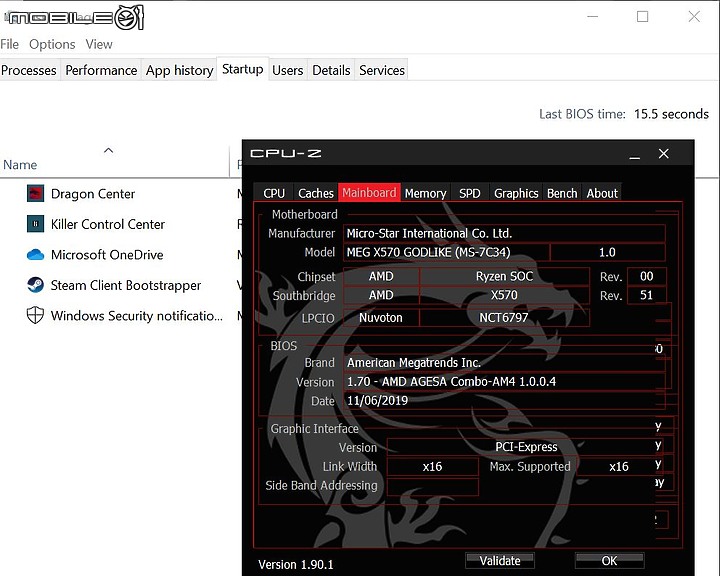Open CPU-Z About tab
Screen dimensions: 720x576
click(602, 193)
